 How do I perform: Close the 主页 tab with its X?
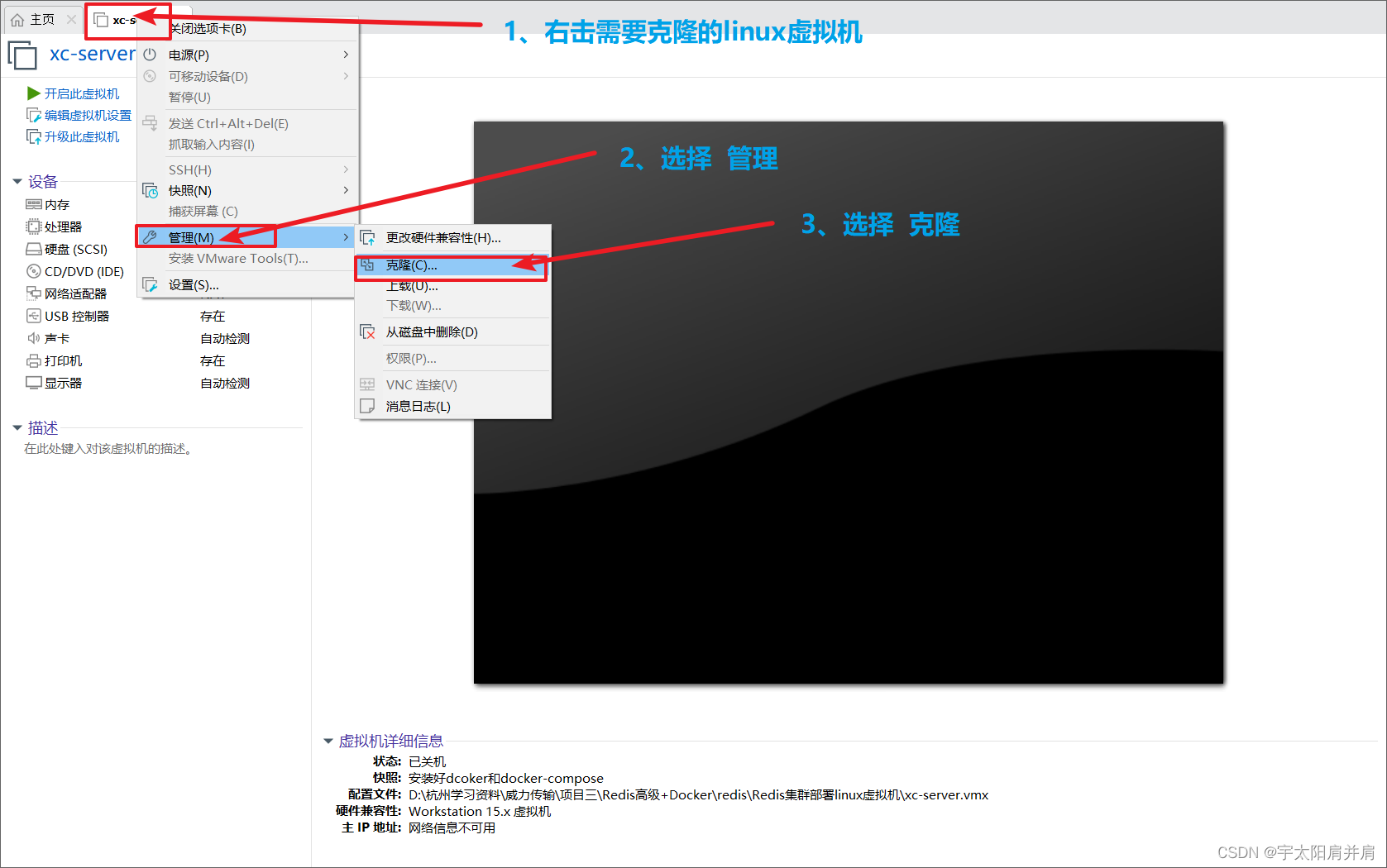[x=71, y=19]
